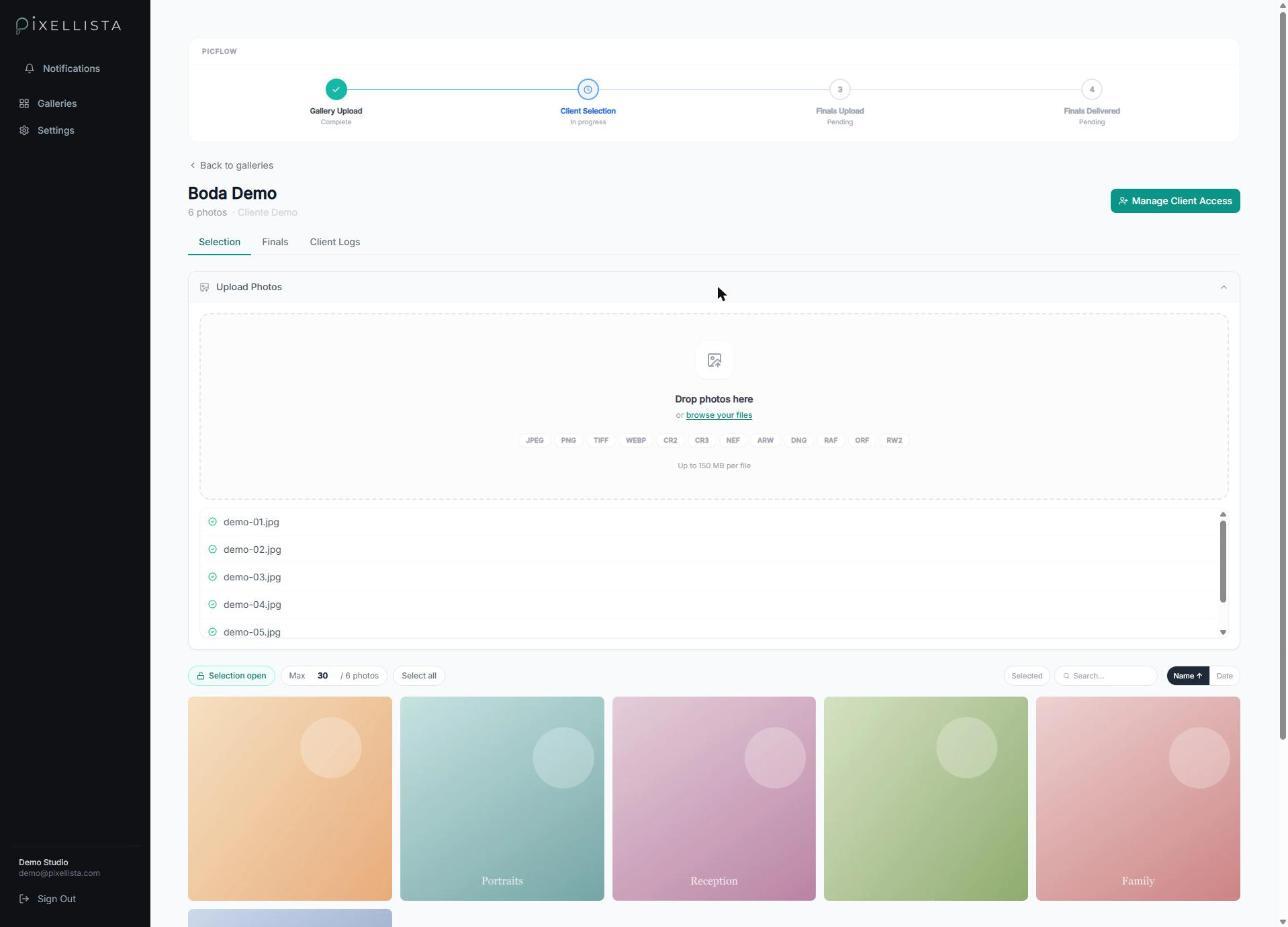This screenshot has width=1288, height=927.
Task: Select the completed Gallery Upload step checkmark
Action: (x=336, y=90)
